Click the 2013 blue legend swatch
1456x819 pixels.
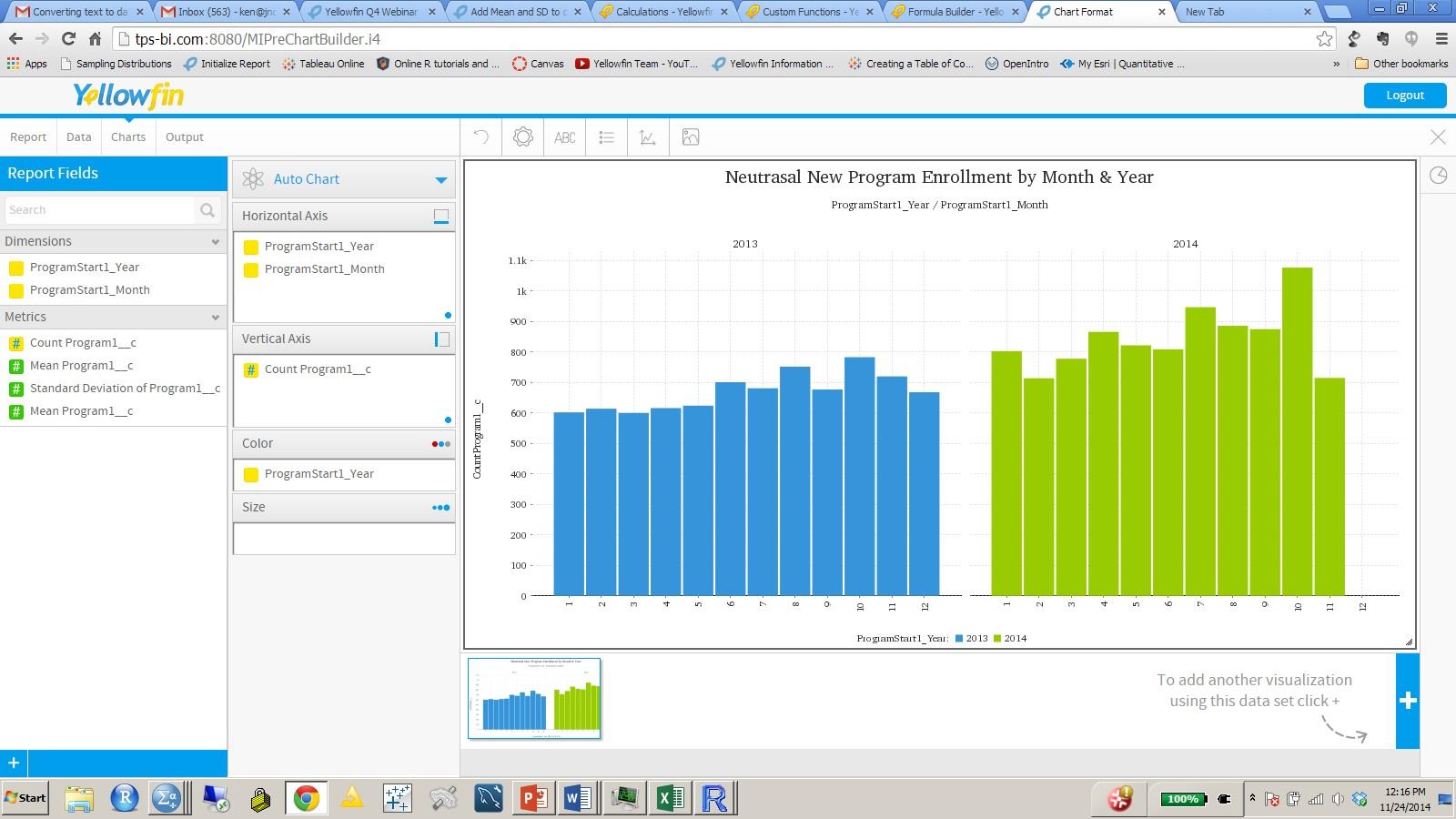pyautogui.click(x=959, y=639)
